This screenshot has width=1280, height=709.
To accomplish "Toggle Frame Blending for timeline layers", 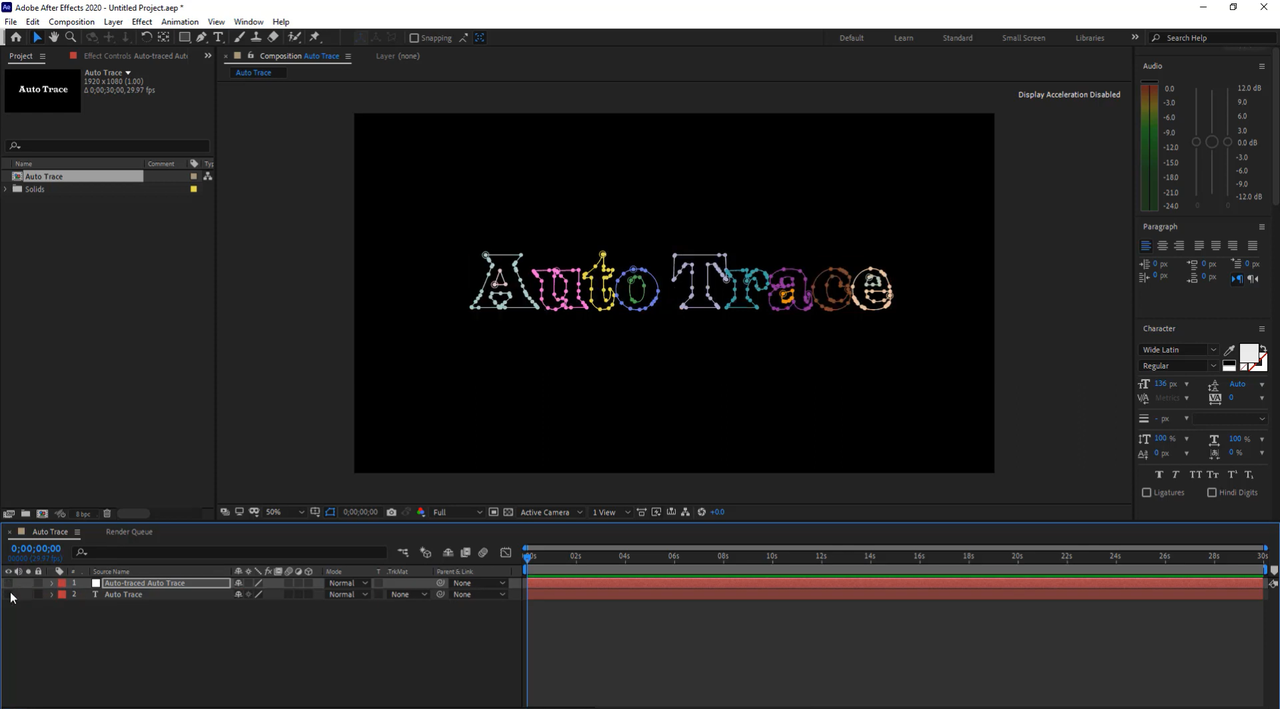I will [466, 552].
